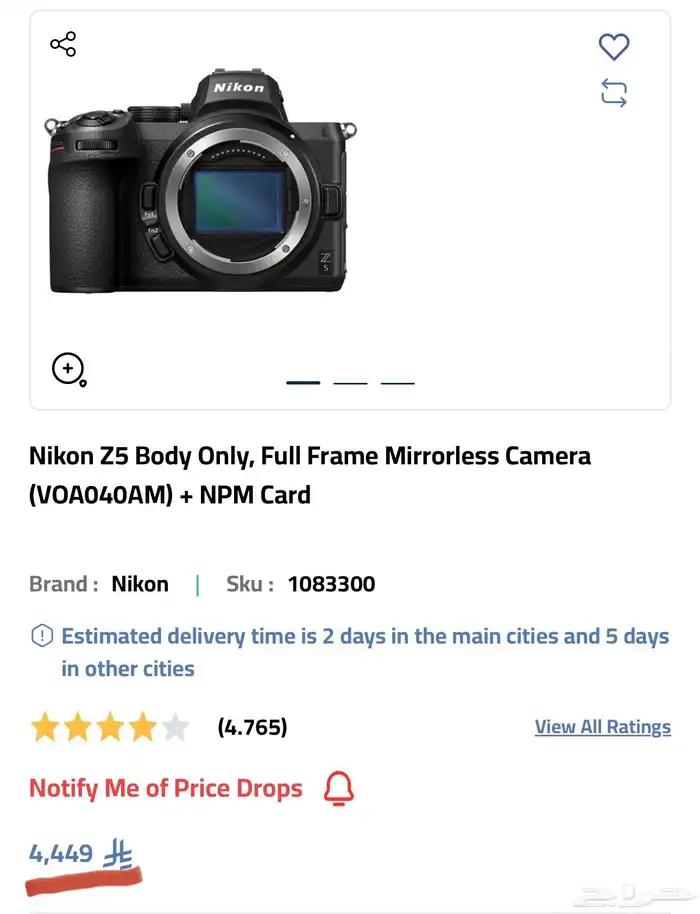Click the Nikon logo on the camera body
The width and height of the screenshot is (700, 914).
[237, 88]
